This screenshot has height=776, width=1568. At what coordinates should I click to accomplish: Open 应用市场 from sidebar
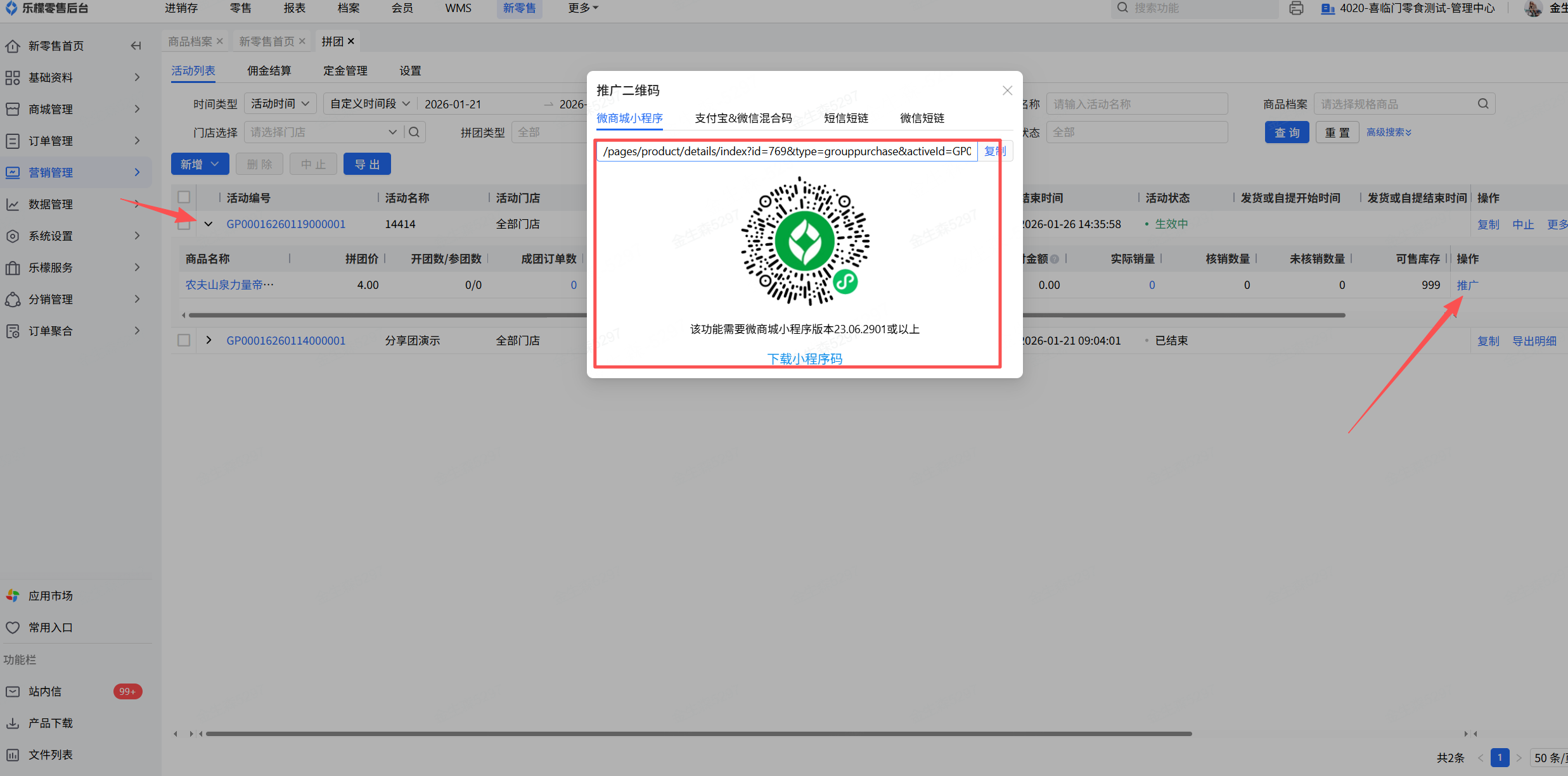51,595
